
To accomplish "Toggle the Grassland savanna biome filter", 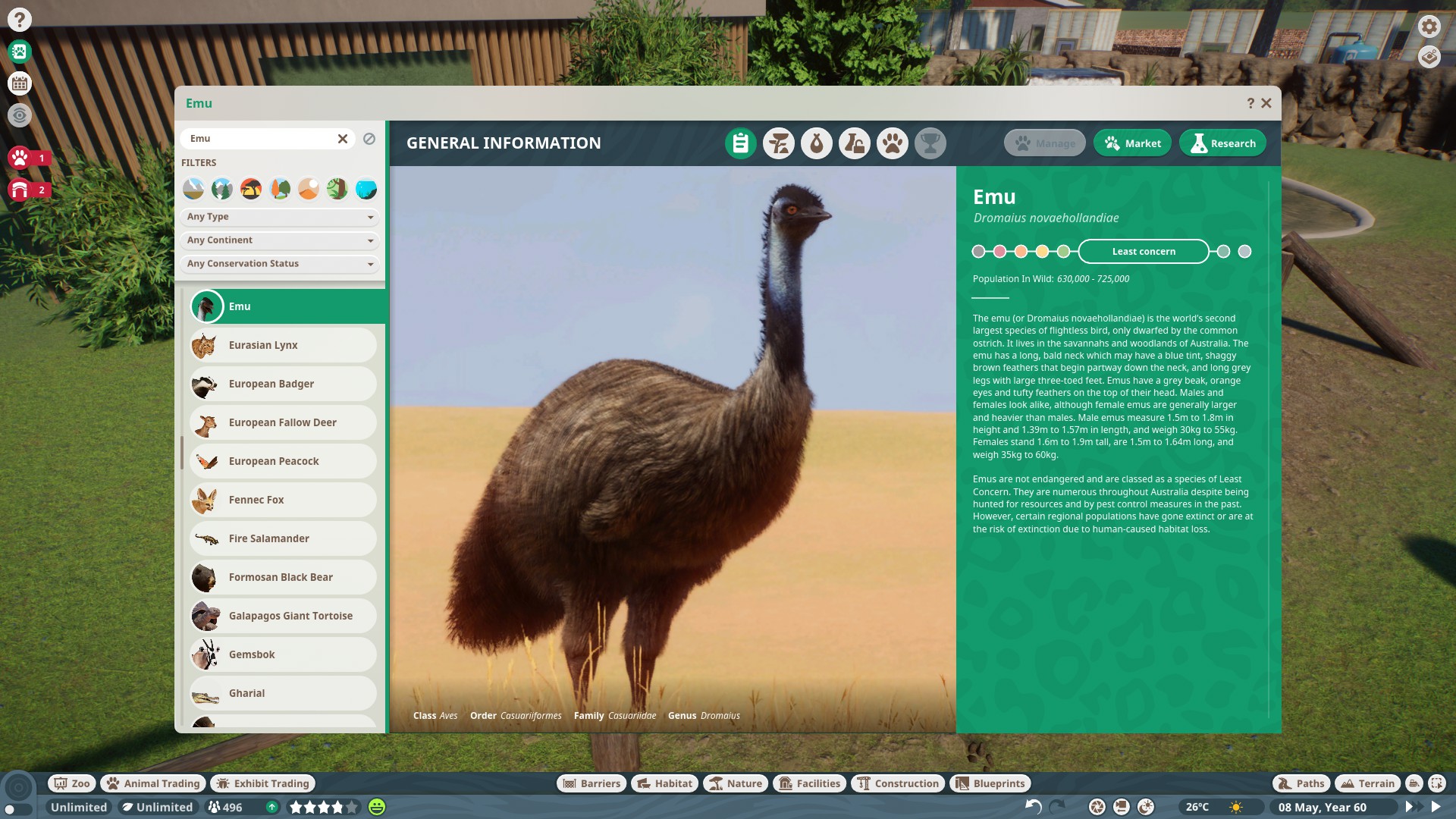I will point(251,189).
